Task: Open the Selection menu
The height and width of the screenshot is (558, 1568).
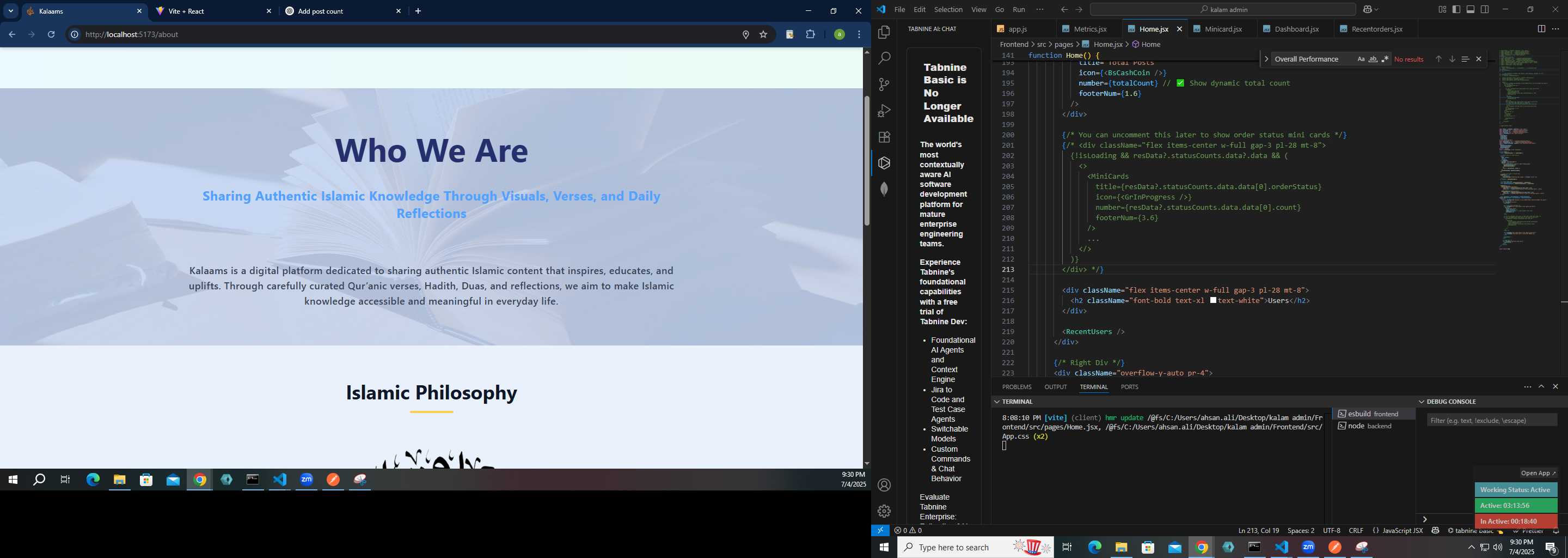Action: 948,10
